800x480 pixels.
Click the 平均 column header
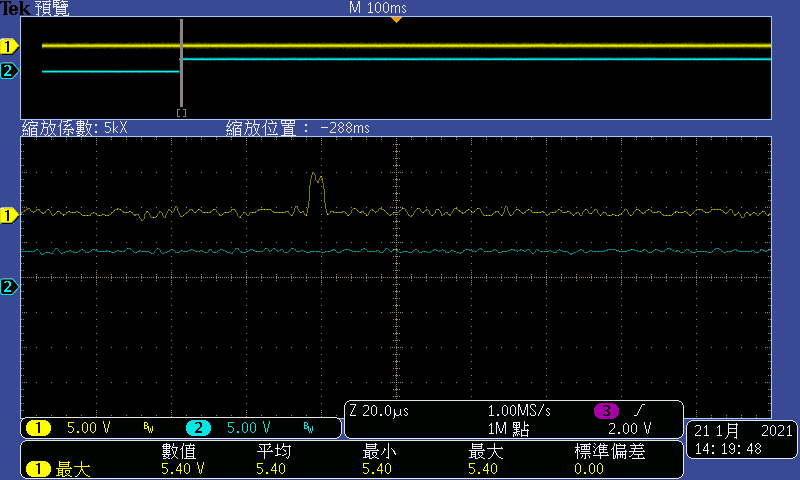[x=274, y=451]
